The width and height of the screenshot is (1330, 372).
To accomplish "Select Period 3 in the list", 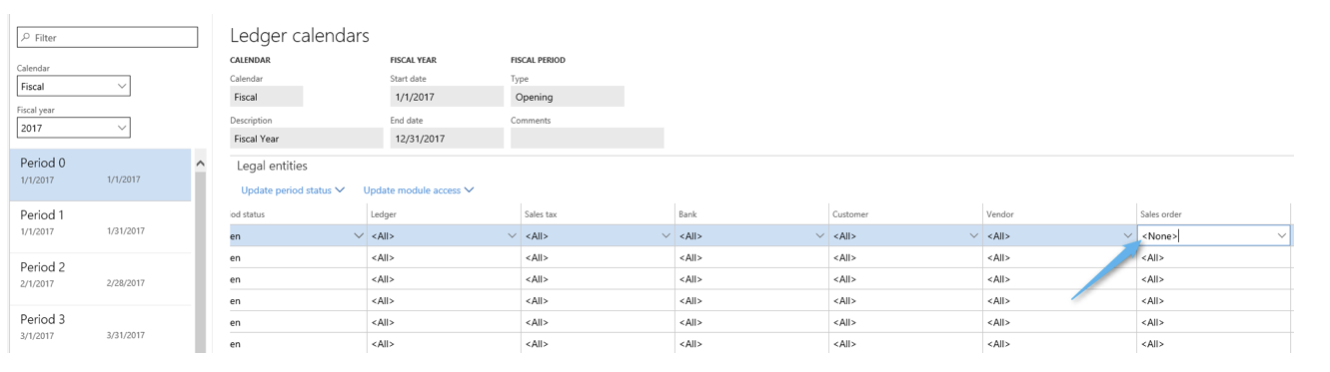I will pyautogui.click(x=100, y=330).
